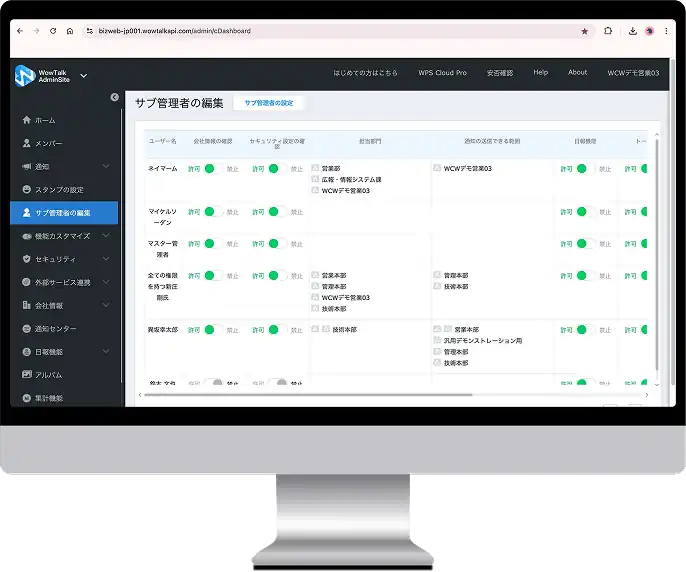Viewport: 686px width, 572px height.
Task: Open the browser downloads icon
Action: pos(632,31)
